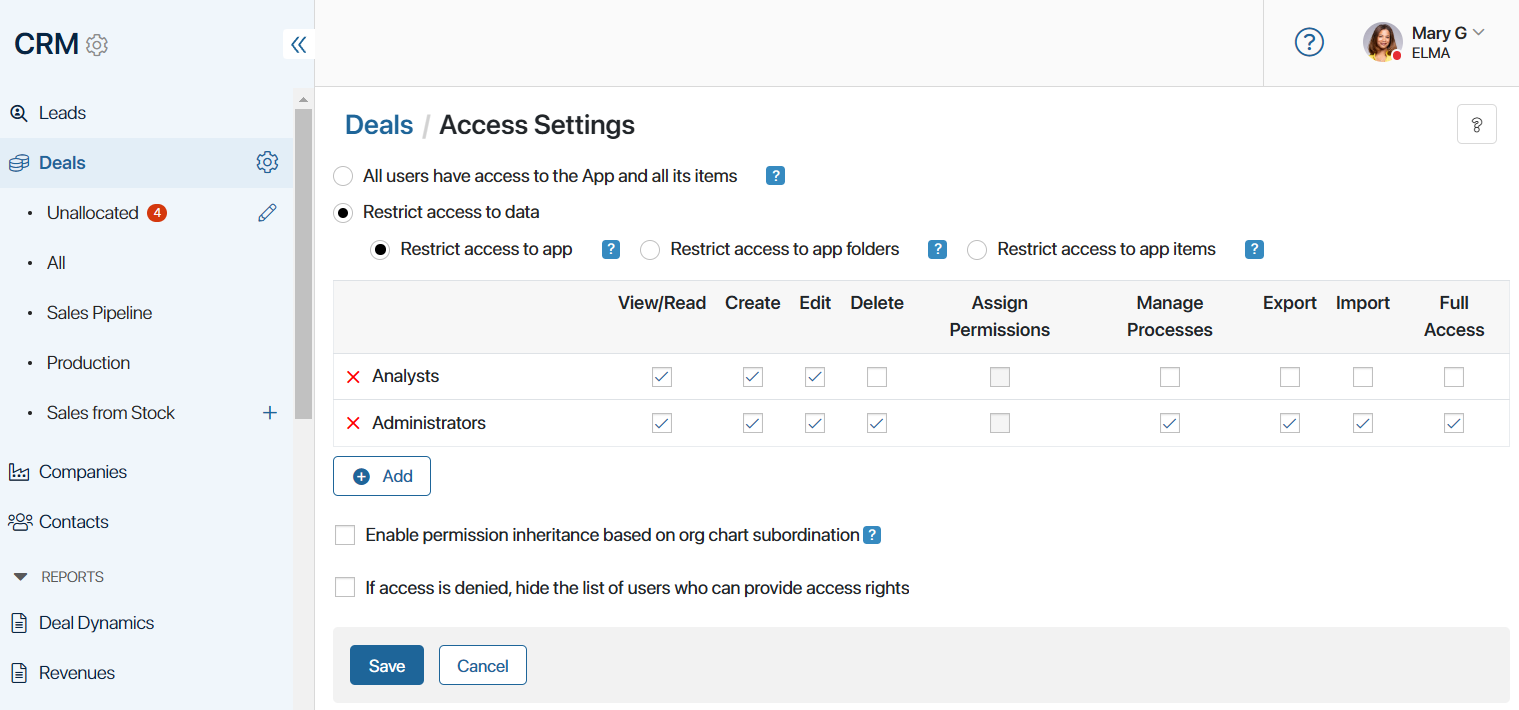The height and width of the screenshot is (710, 1519).
Task: Select Restrict access to app folders radio
Action: [x=650, y=250]
